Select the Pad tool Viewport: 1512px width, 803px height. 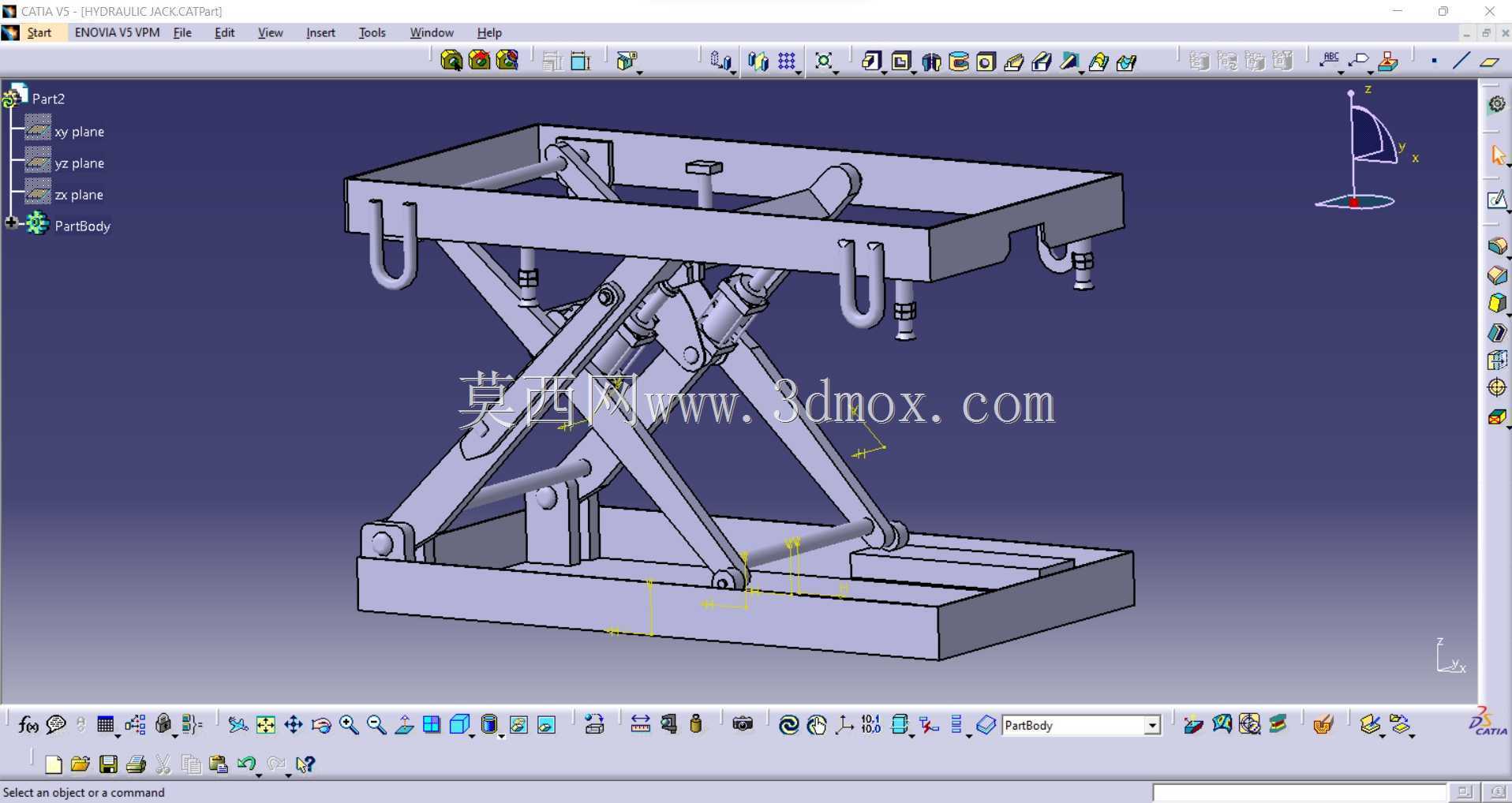point(871,61)
